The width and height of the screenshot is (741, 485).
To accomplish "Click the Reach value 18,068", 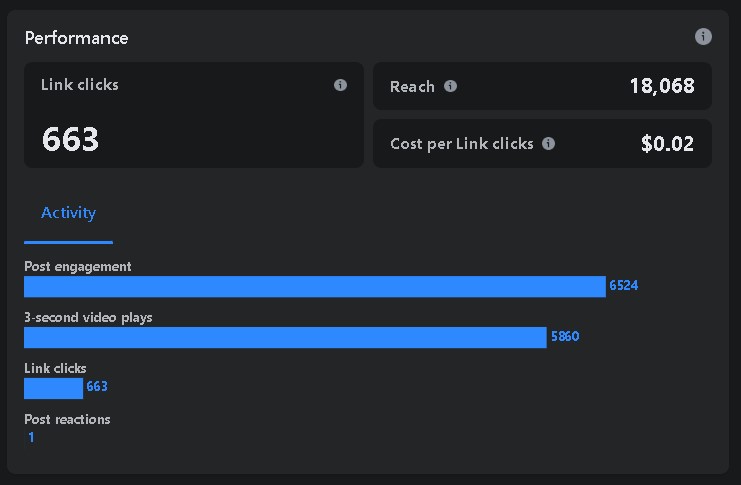I will coord(662,86).
